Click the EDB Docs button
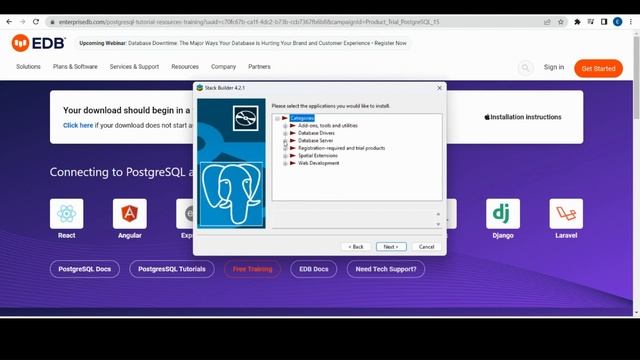This screenshot has width=640, height=360. 313,269
